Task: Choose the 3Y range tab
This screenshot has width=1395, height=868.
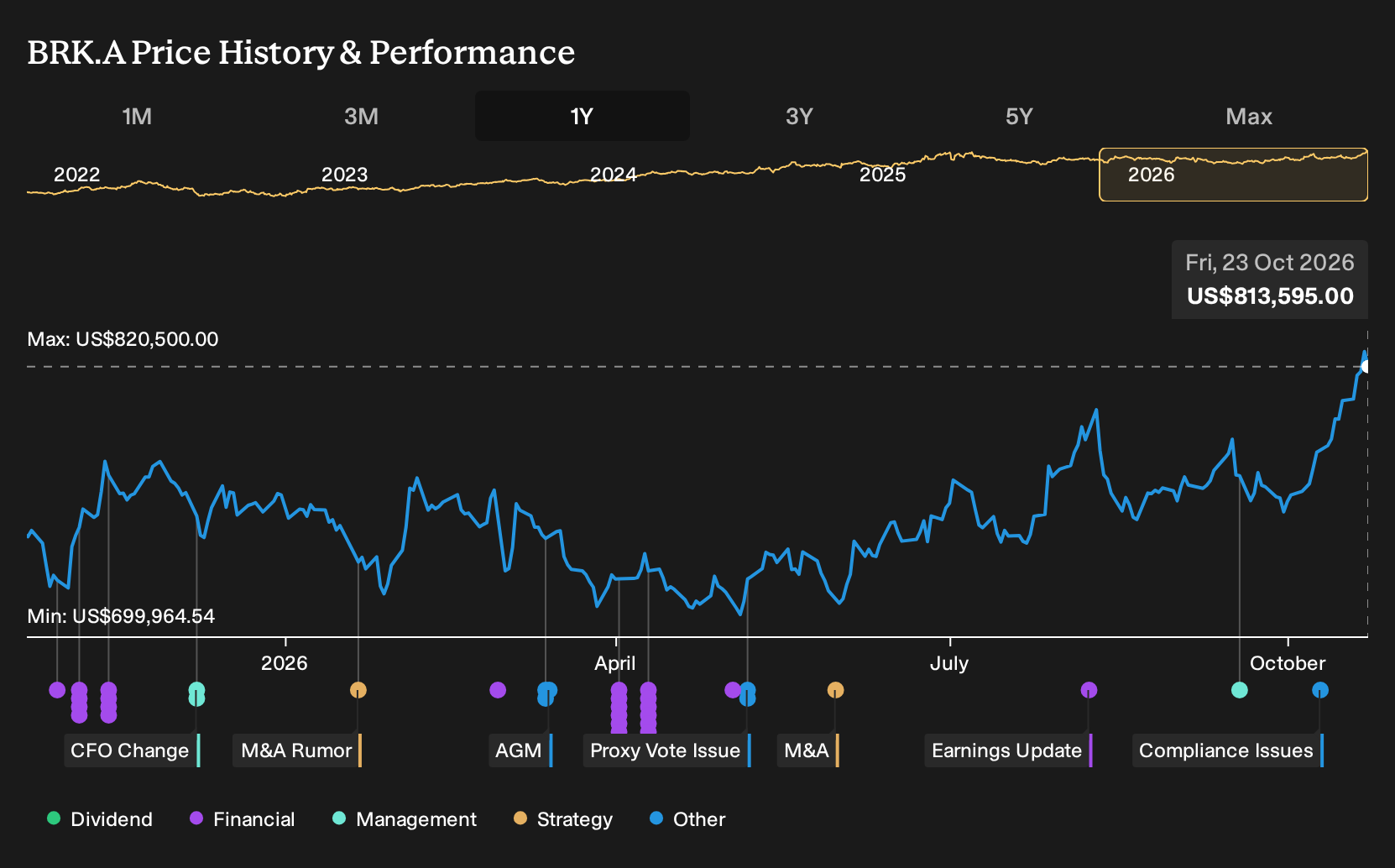Action: 799,116
